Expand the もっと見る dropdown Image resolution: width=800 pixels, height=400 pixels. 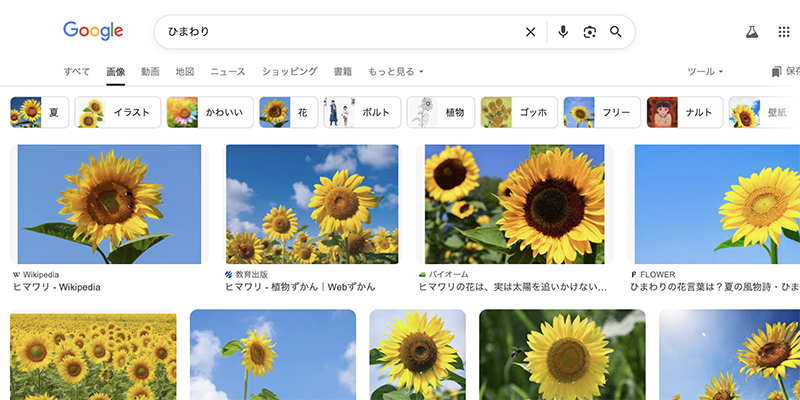pyautogui.click(x=396, y=71)
